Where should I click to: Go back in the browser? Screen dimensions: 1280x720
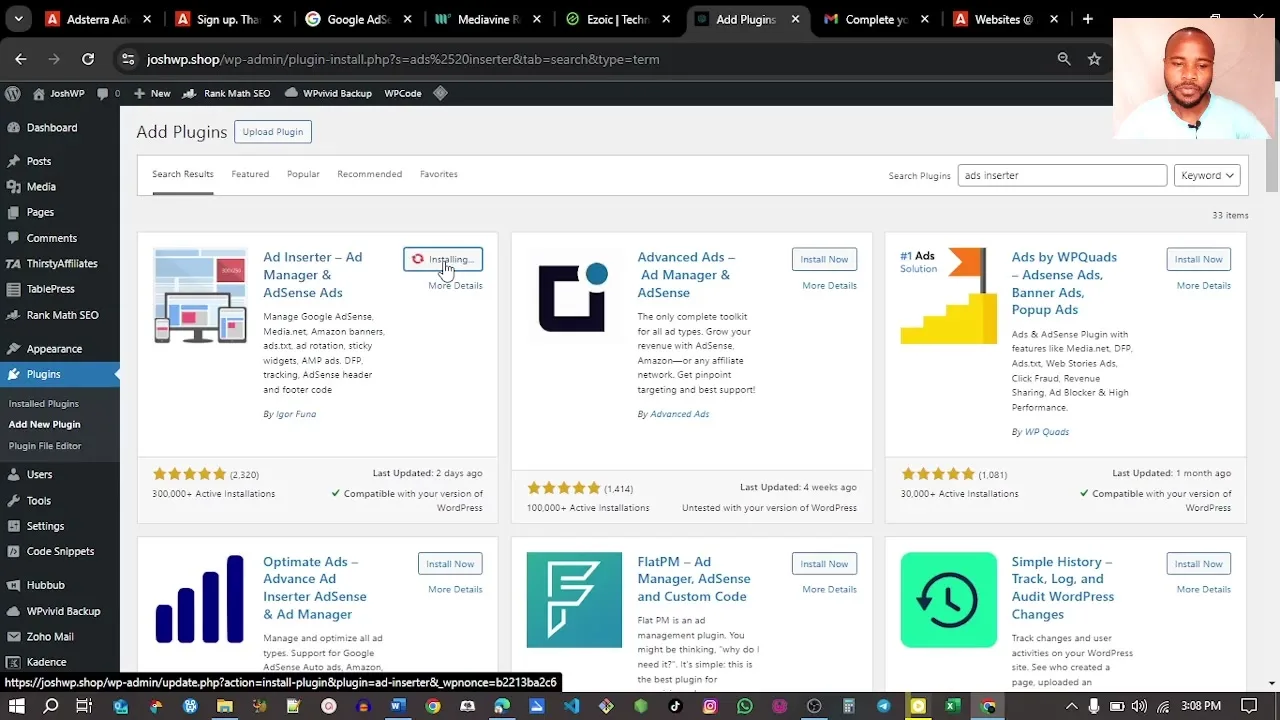21,59
